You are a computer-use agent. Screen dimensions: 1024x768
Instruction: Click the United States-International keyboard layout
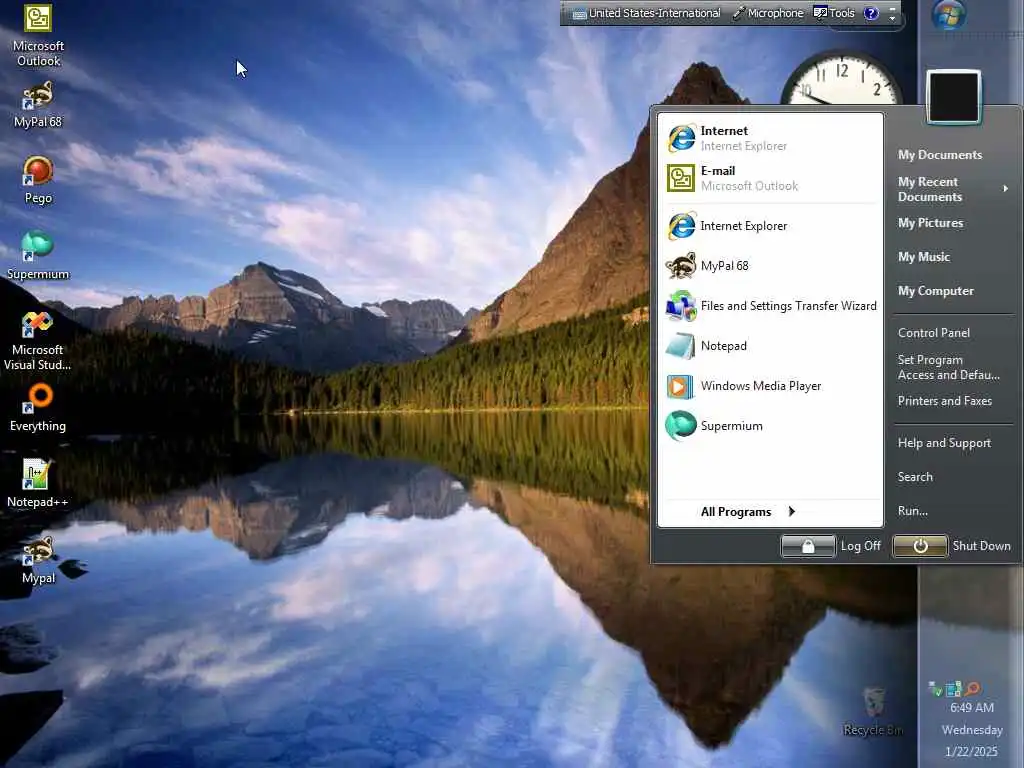coord(647,13)
